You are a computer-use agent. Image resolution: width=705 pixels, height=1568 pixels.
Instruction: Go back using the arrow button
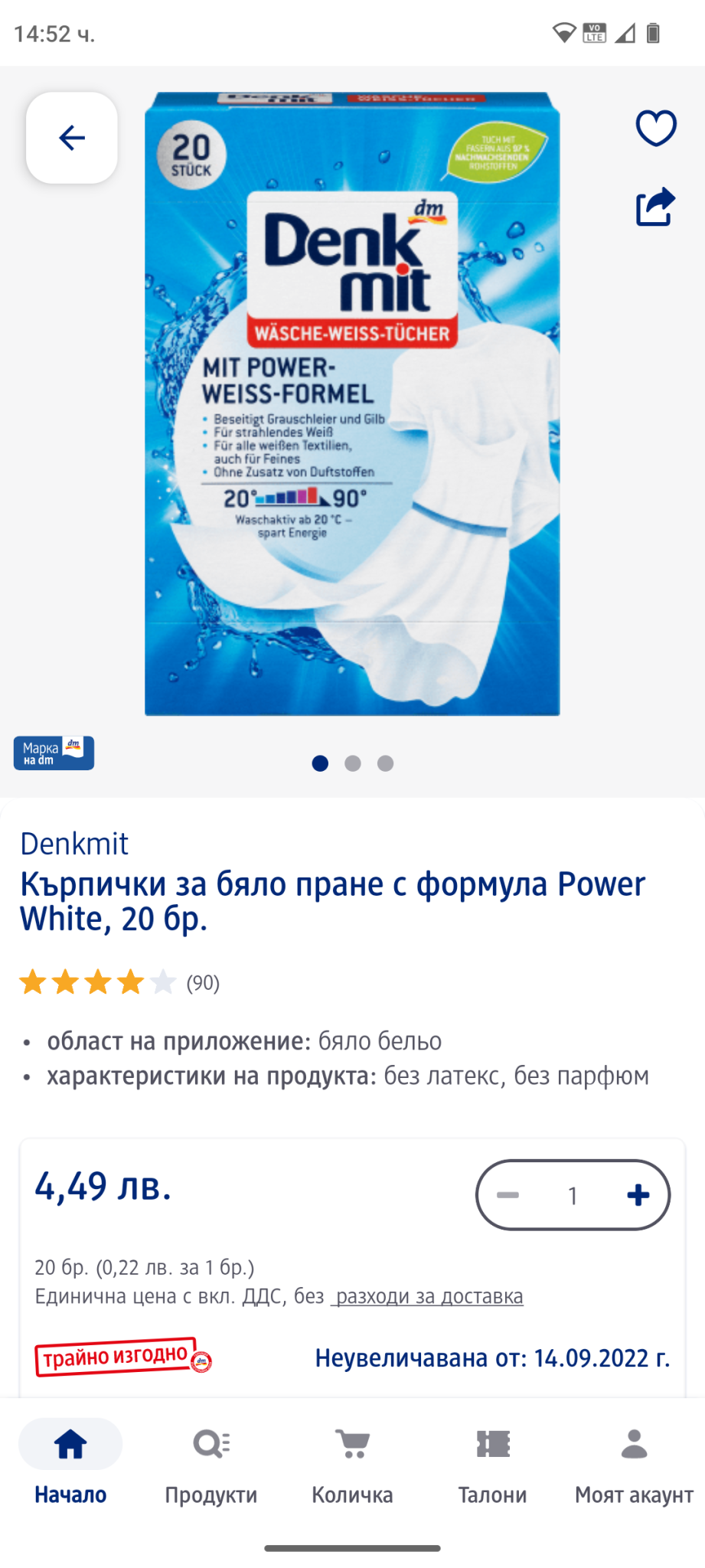pos(72,138)
